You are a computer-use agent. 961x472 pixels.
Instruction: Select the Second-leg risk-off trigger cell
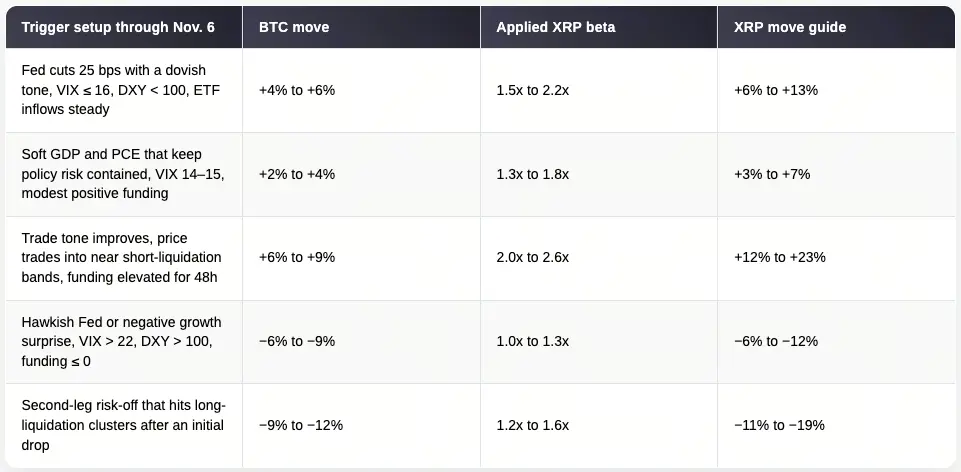point(121,425)
